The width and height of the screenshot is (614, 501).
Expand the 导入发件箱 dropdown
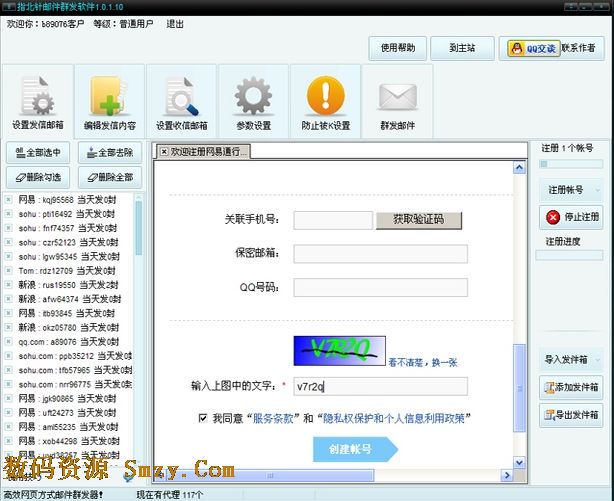598,360
